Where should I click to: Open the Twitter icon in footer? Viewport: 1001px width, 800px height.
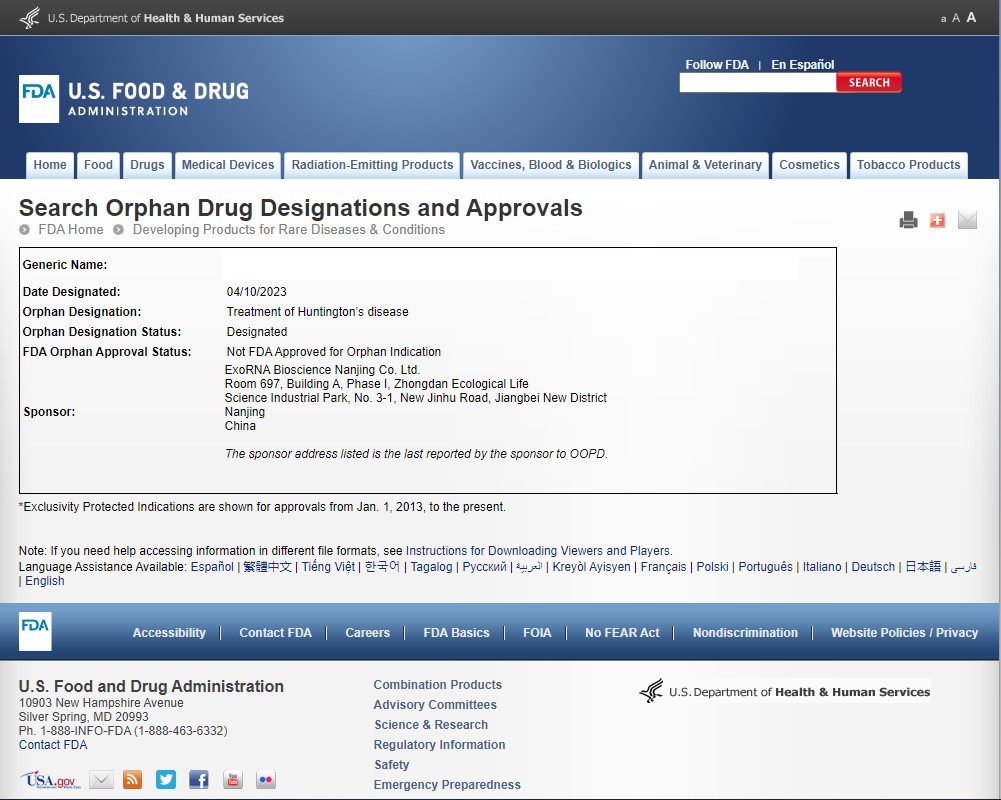(x=165, y=780)
